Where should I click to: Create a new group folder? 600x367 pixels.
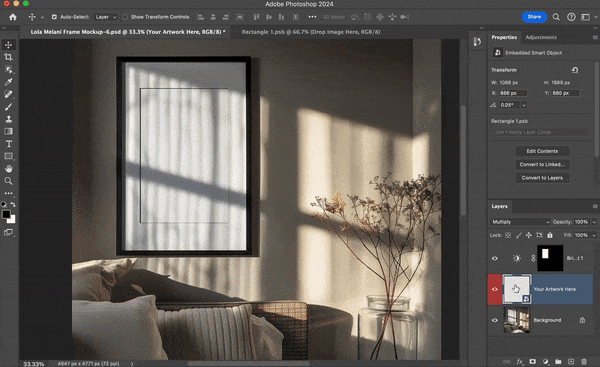point(558,361)
